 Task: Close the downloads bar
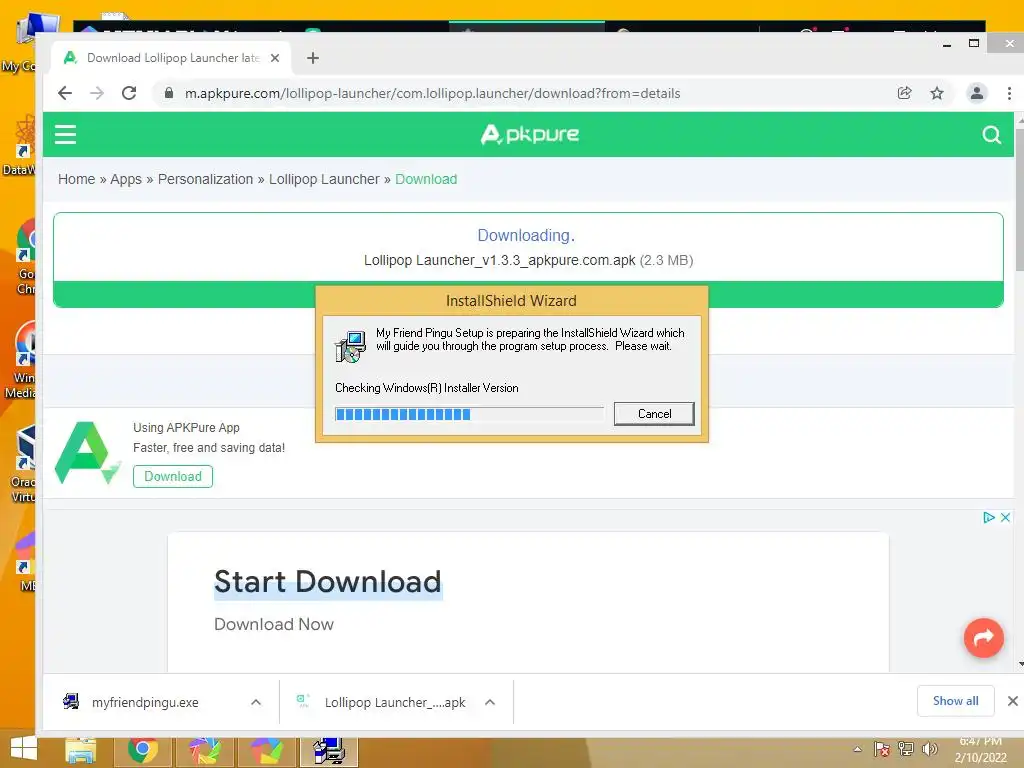[x=1012, y=701]
